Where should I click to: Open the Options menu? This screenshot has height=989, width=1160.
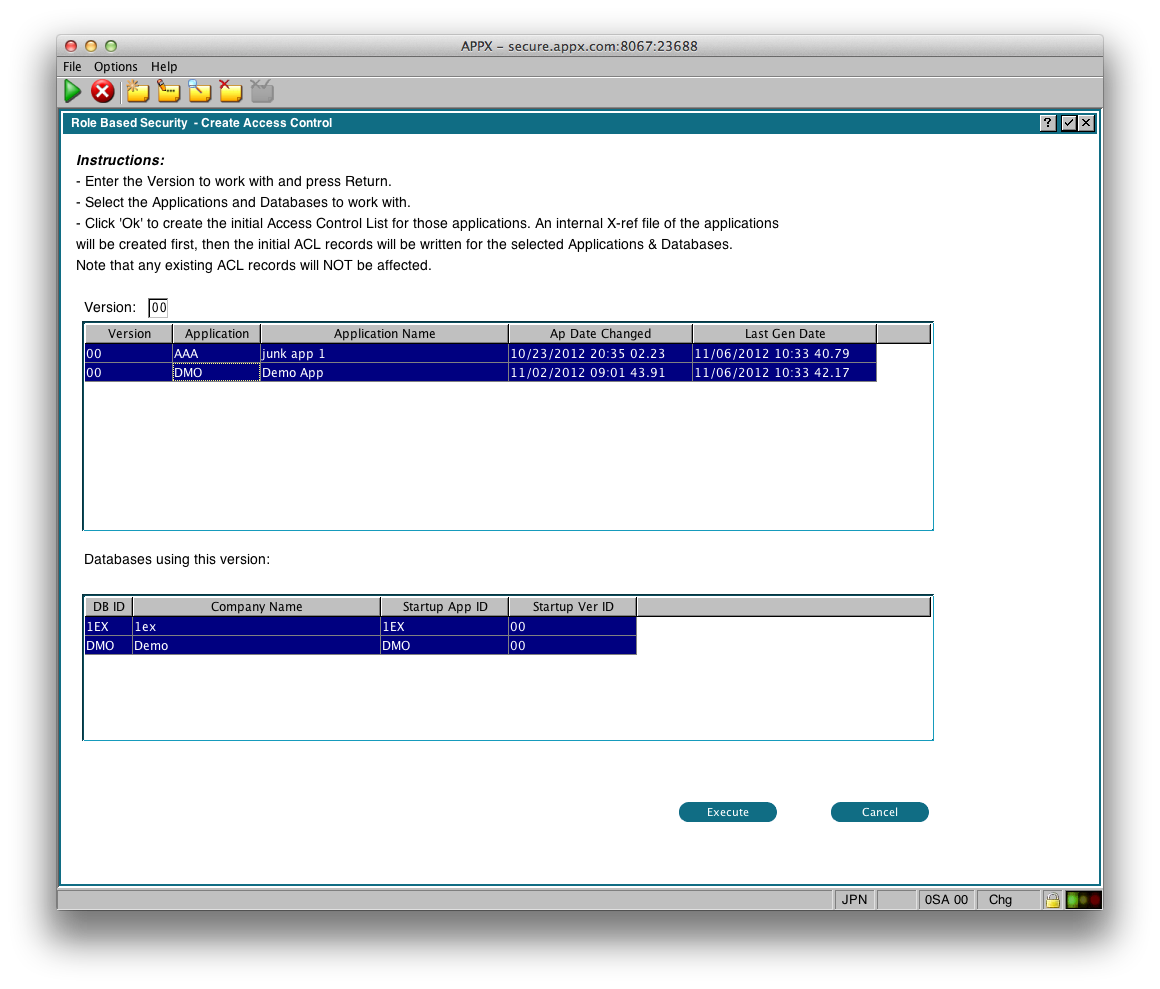point(116,67)
